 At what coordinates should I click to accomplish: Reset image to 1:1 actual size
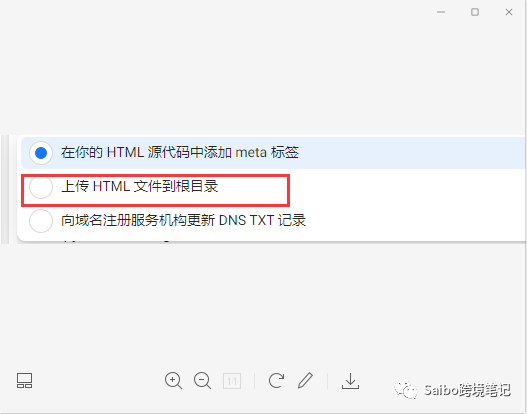tap(232, 381)
